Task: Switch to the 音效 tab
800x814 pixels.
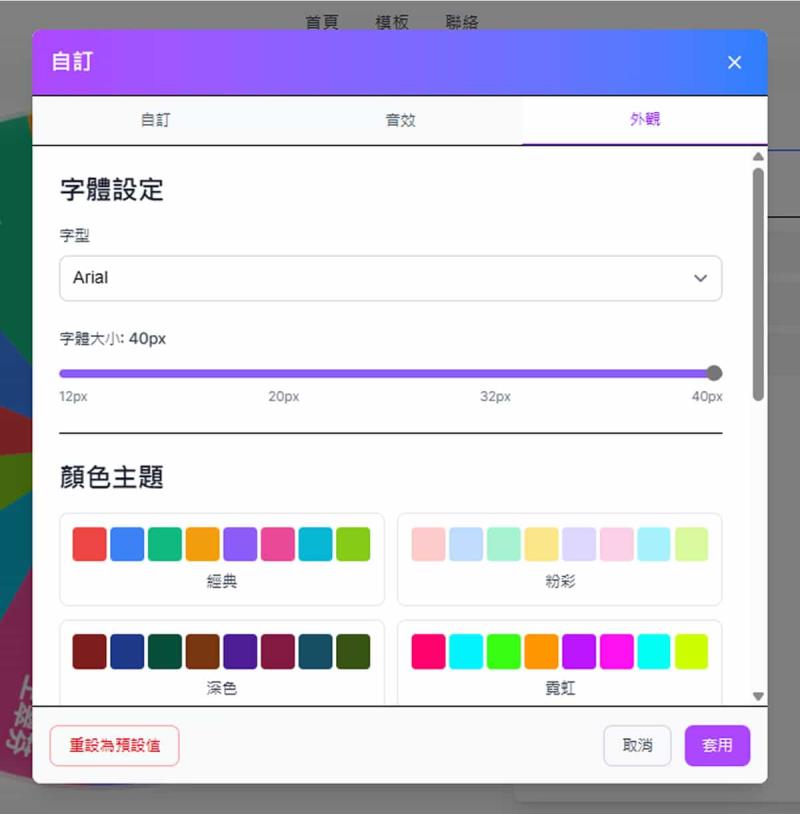Action: click(400, 120)
